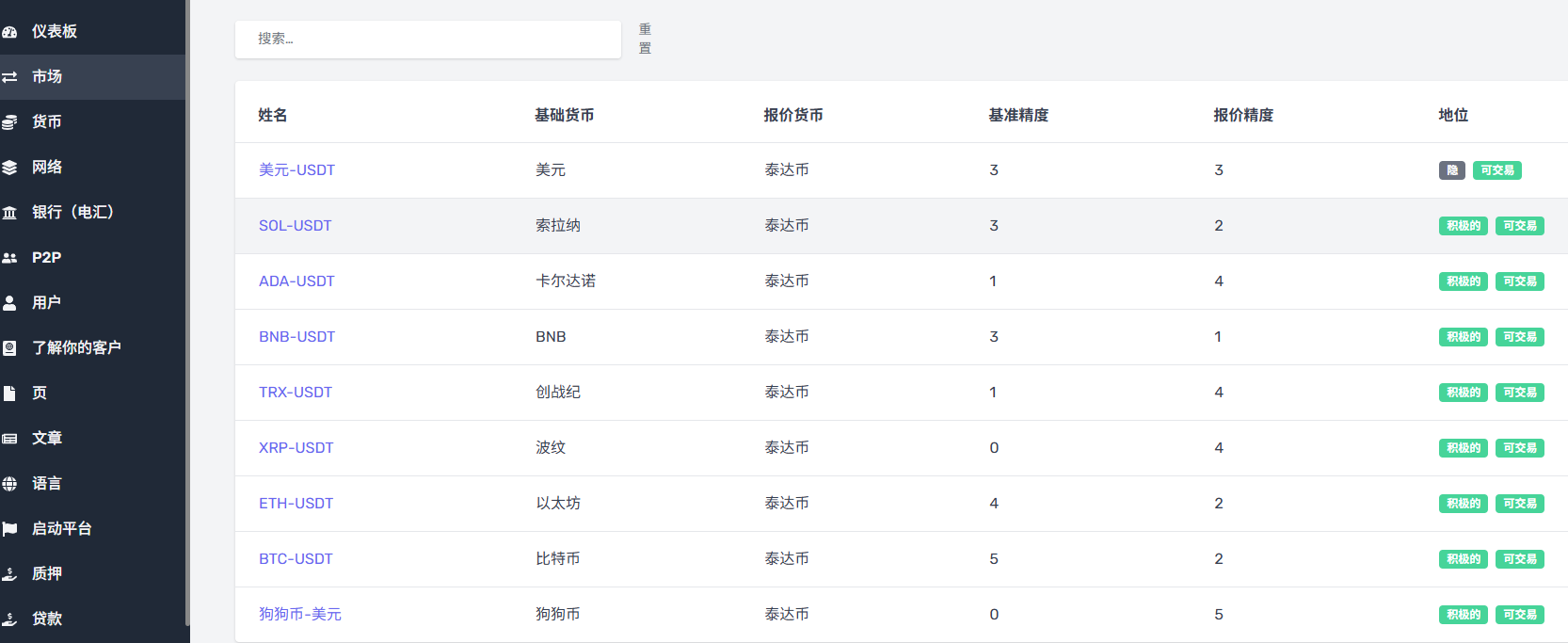Open the 狗狗币-美元 market link
Screen dimensions: 1568x643
pos(300,615)
